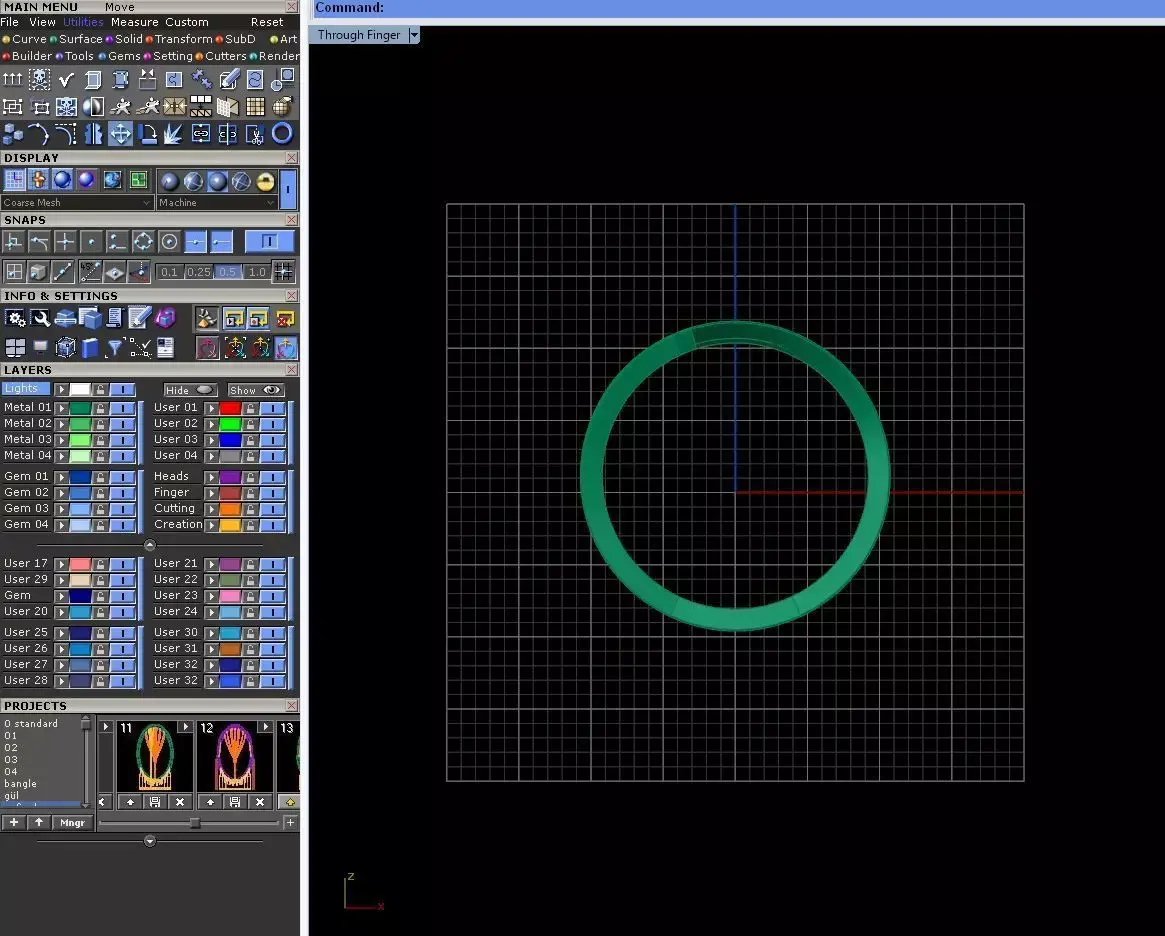Click the funnel filter icon
The image size is (1165, 936).
[x=114, y=348]
